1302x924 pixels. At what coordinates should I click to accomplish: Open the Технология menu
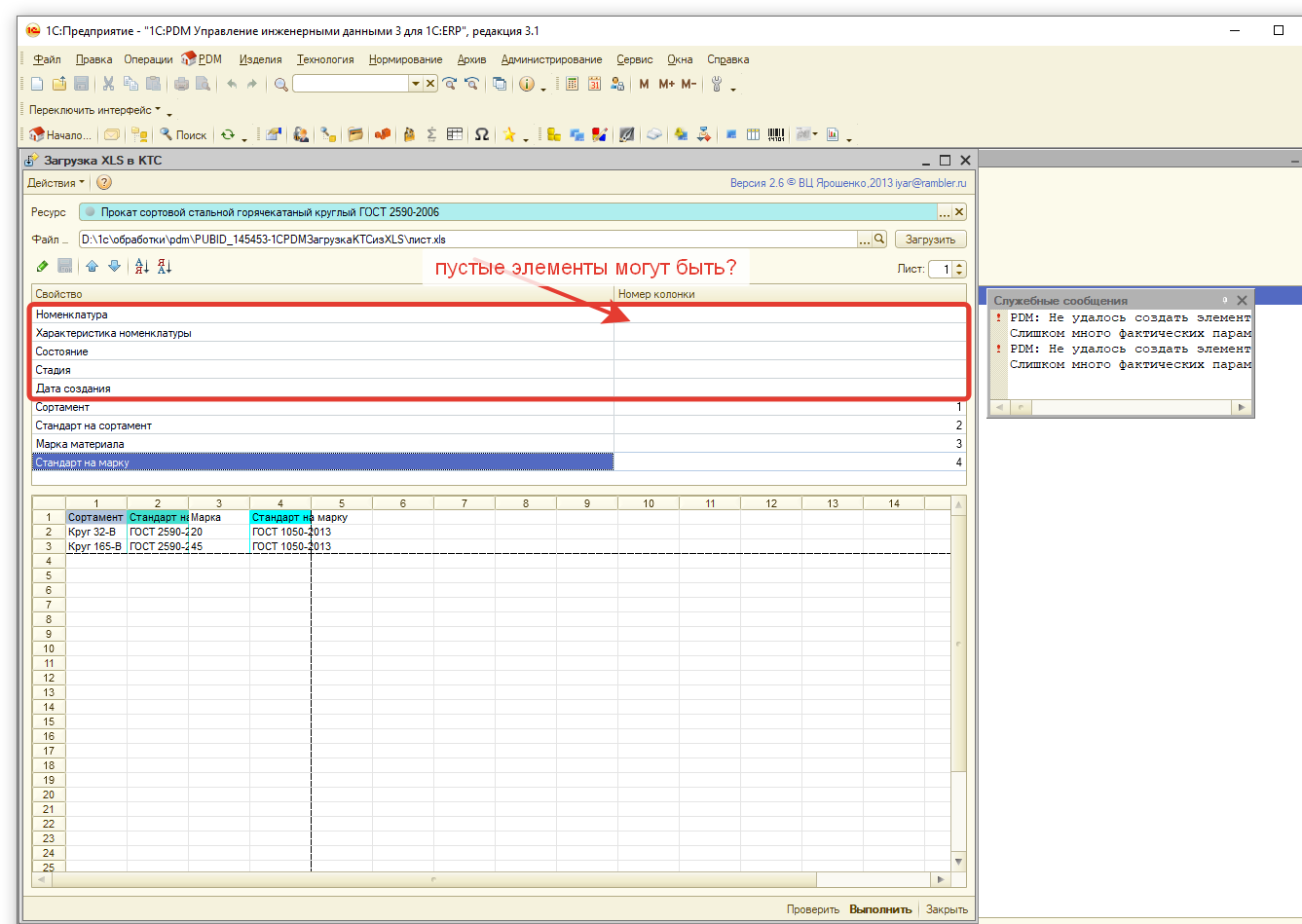tap(325, 59)
